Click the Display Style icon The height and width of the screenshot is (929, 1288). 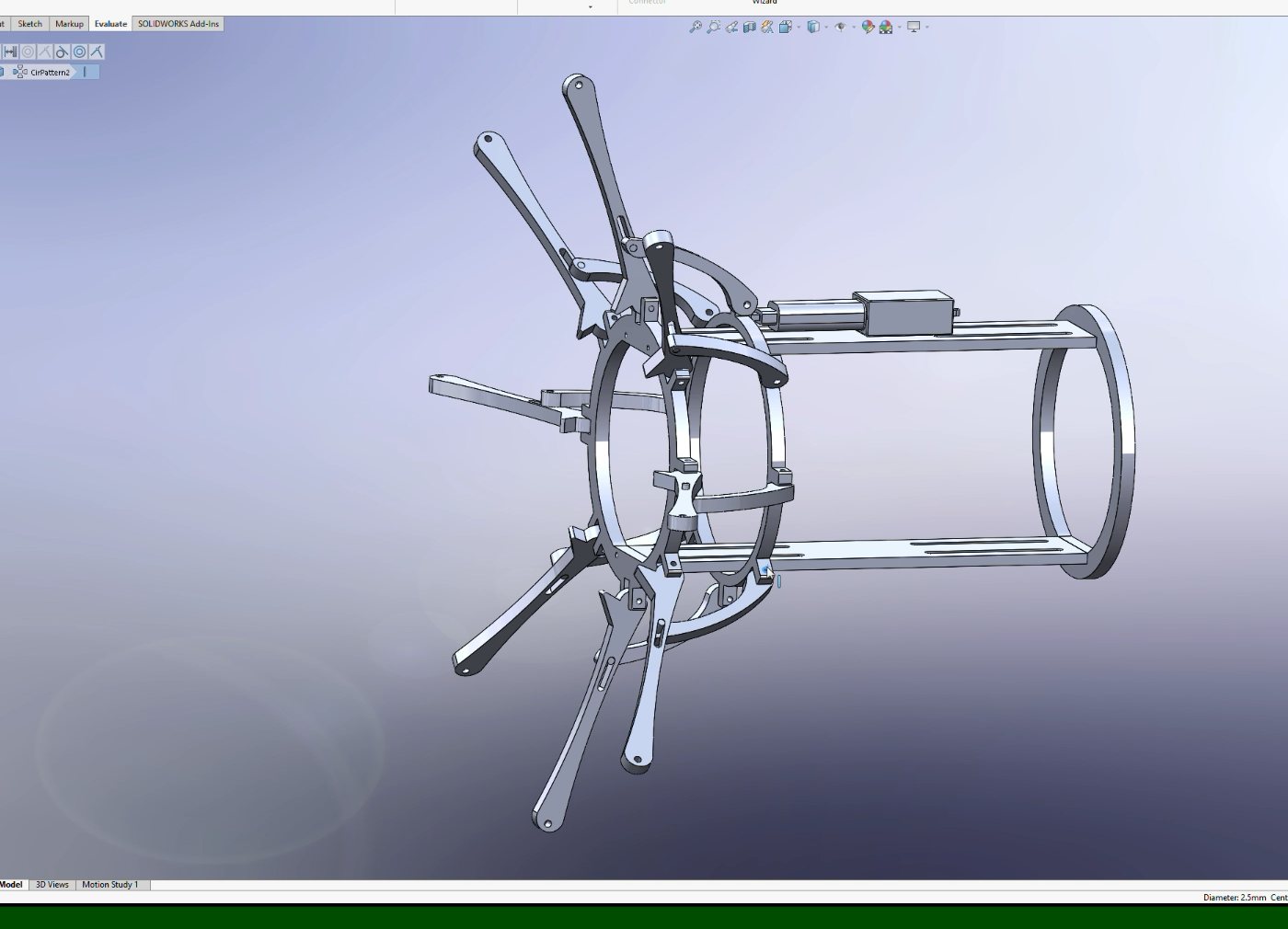coord(813,28)
